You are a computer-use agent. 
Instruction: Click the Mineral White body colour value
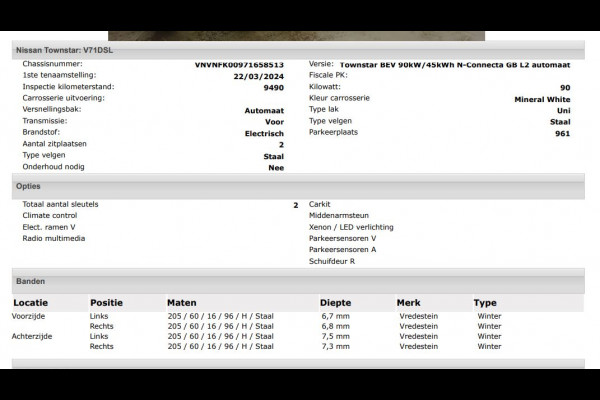tap(542, 99)
